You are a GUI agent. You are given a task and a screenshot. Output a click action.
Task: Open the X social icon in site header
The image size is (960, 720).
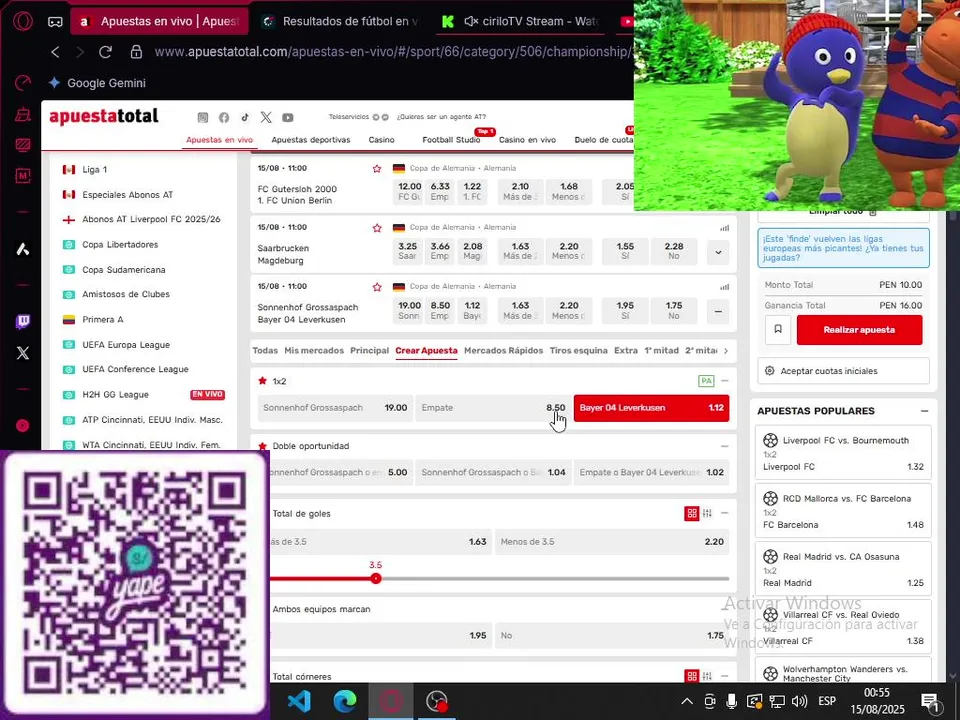coord(266,118)
